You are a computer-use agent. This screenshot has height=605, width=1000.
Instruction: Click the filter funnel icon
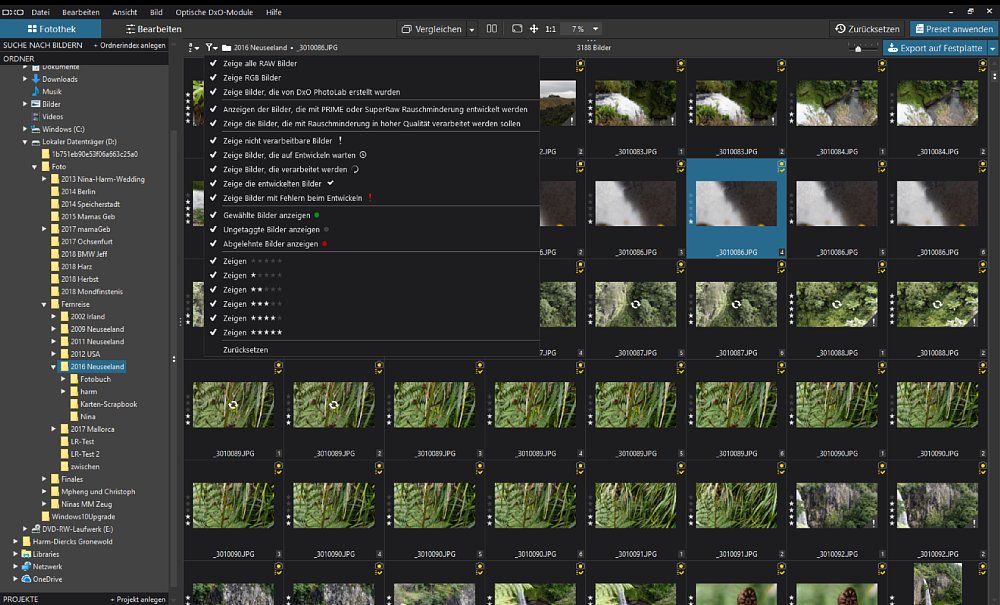pyautogui.click(x=210, y=48)
